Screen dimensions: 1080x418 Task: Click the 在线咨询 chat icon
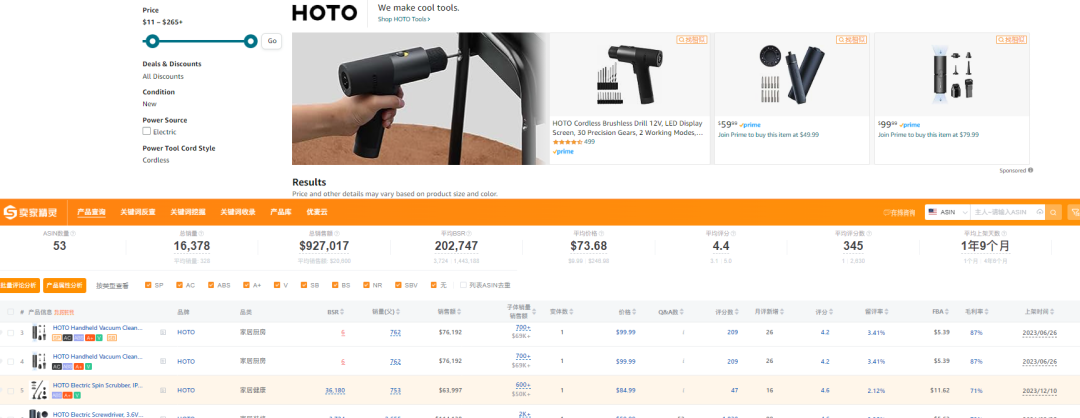[x=886, y=212]
